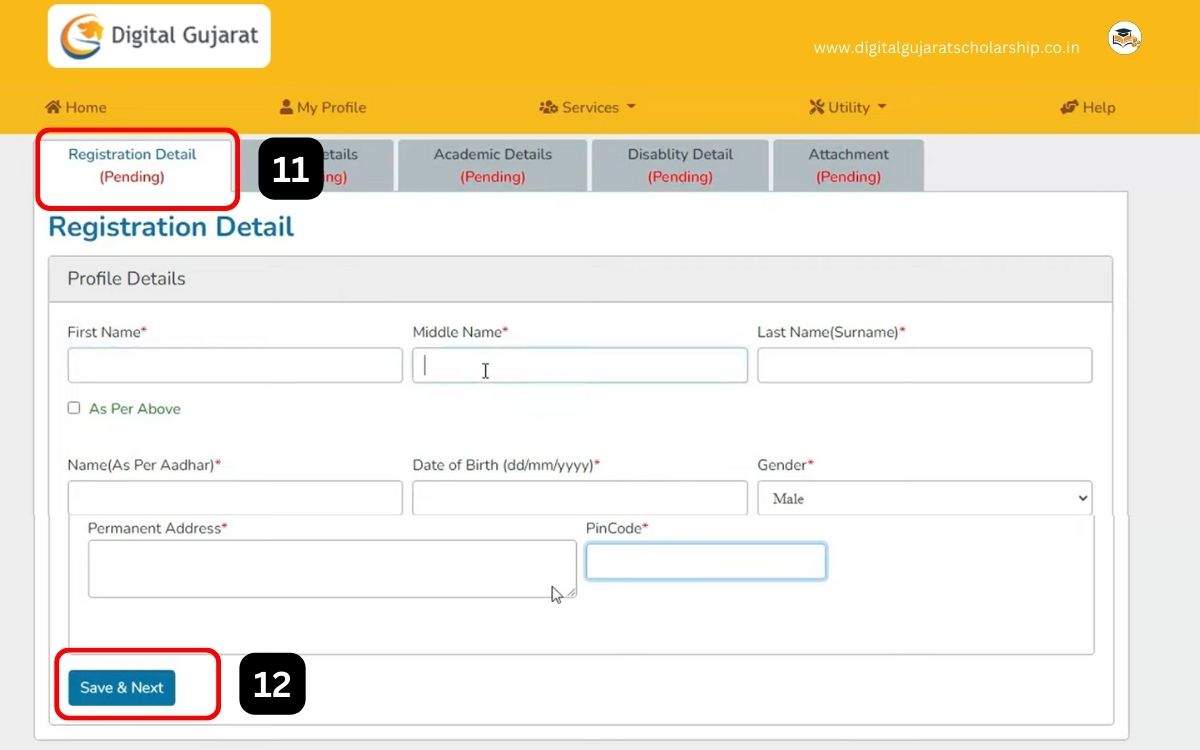Click the Home icon in the navbar
Viewport: 1200px width, 750px height.
pyautogui.click(x=55, y=107)
